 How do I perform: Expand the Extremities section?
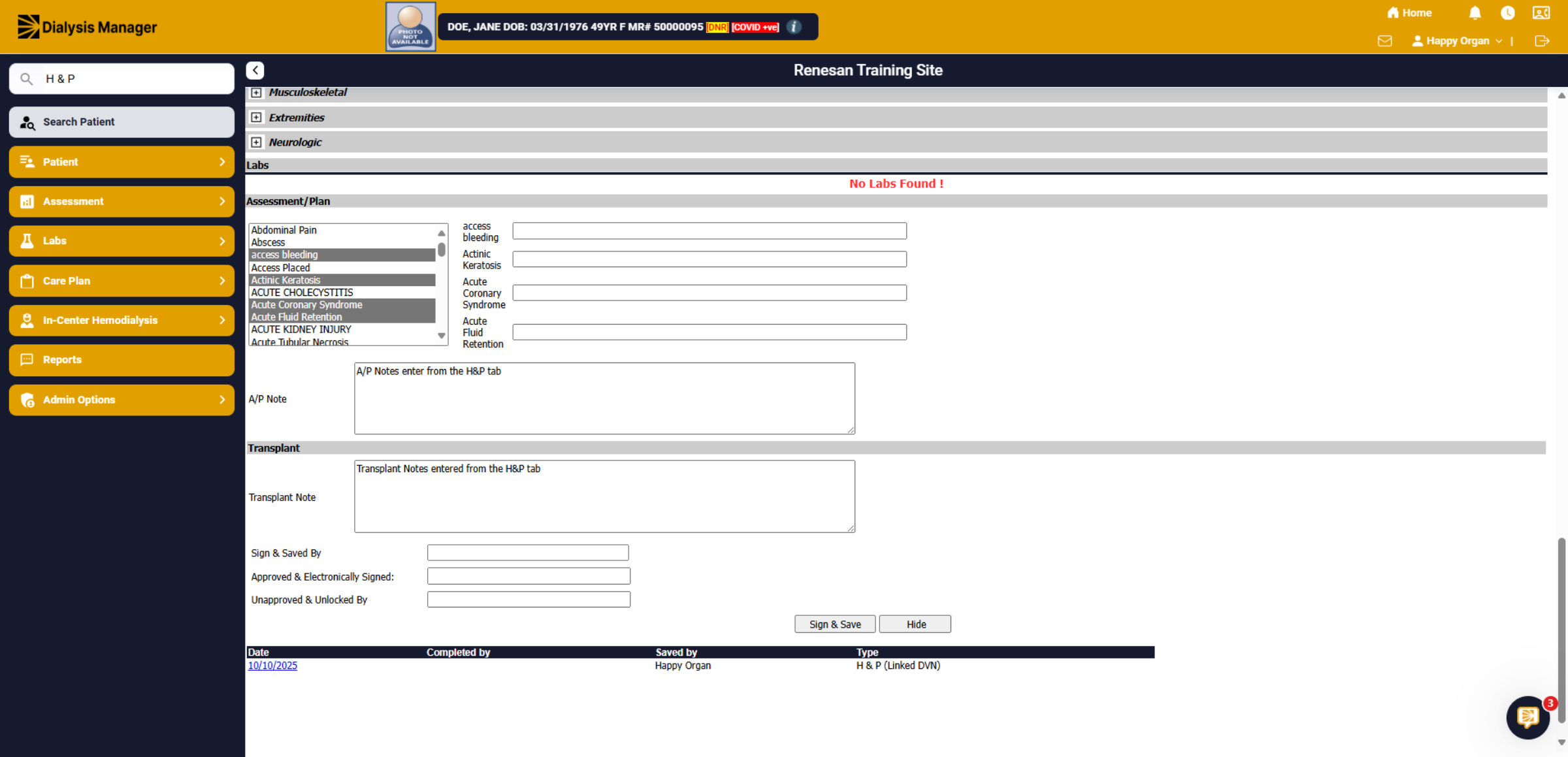pyautogui.click(x=256, y=118)
